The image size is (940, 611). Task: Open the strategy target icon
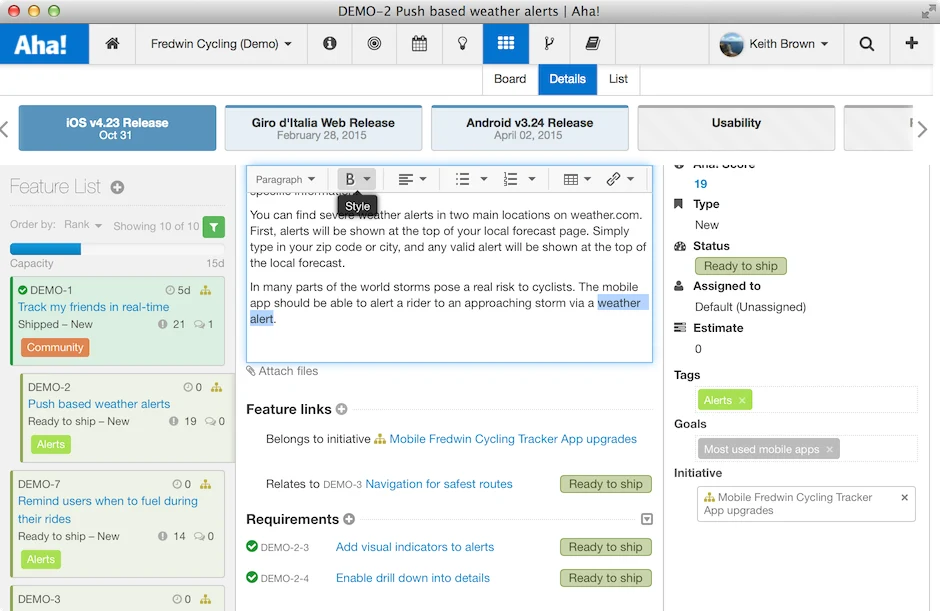[374, 44]
